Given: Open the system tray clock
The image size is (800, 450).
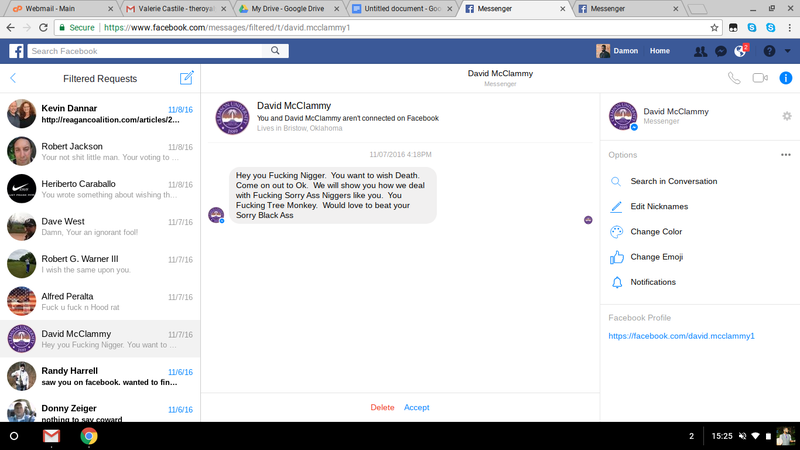Looking at the screenshot, I should coord(722,436).
